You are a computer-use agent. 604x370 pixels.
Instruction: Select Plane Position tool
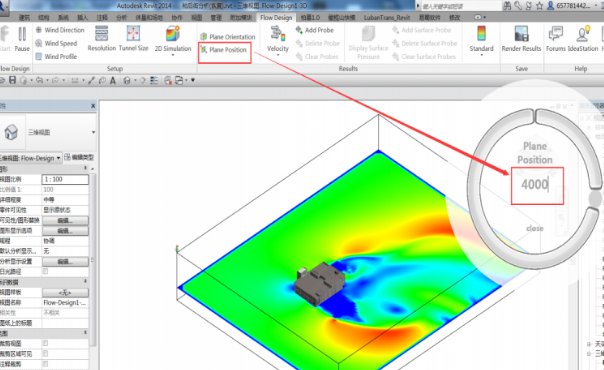click(224, 50)
